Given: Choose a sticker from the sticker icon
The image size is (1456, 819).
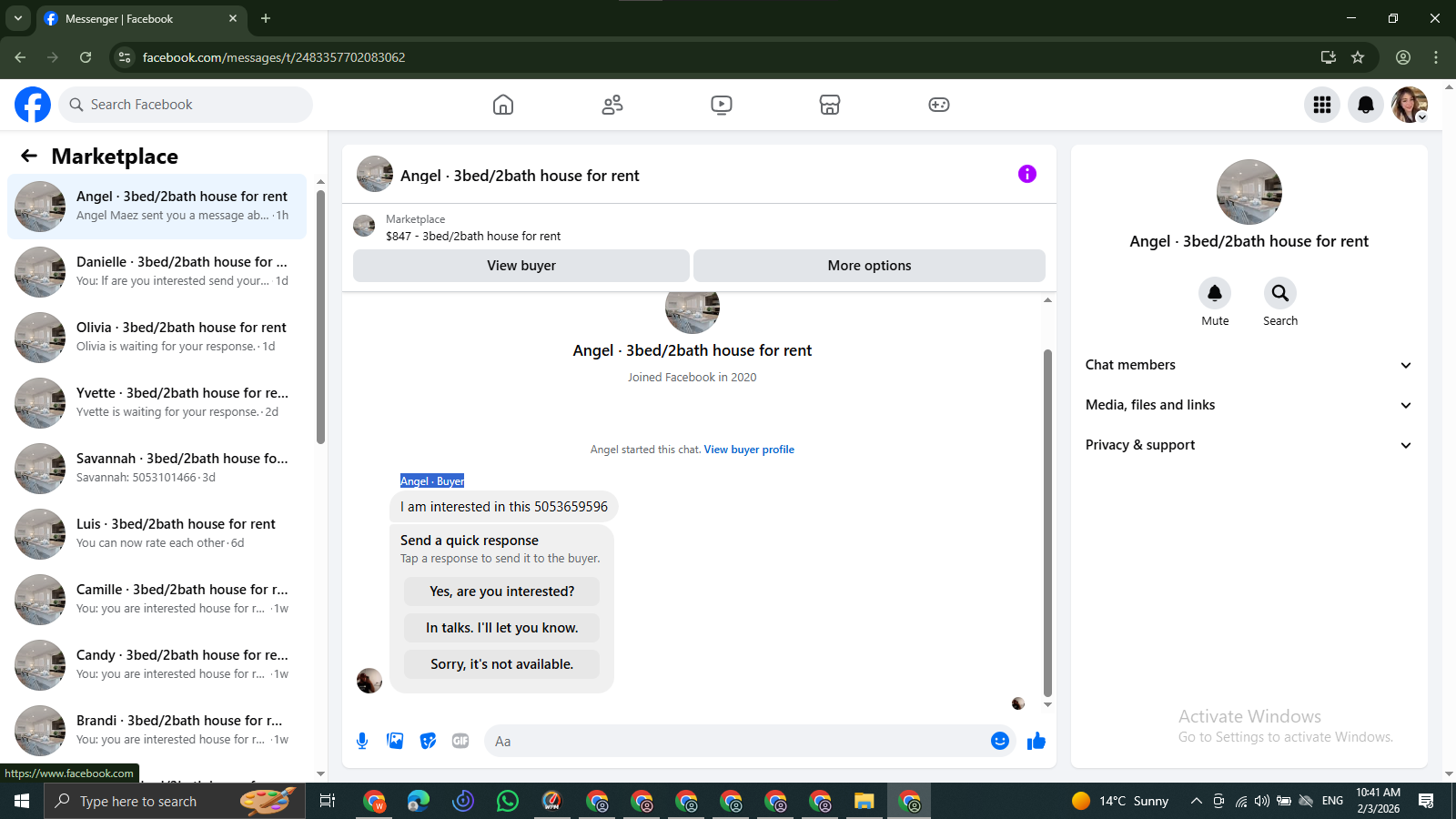Looking at the screenshot, I should [x=428, y=741].
